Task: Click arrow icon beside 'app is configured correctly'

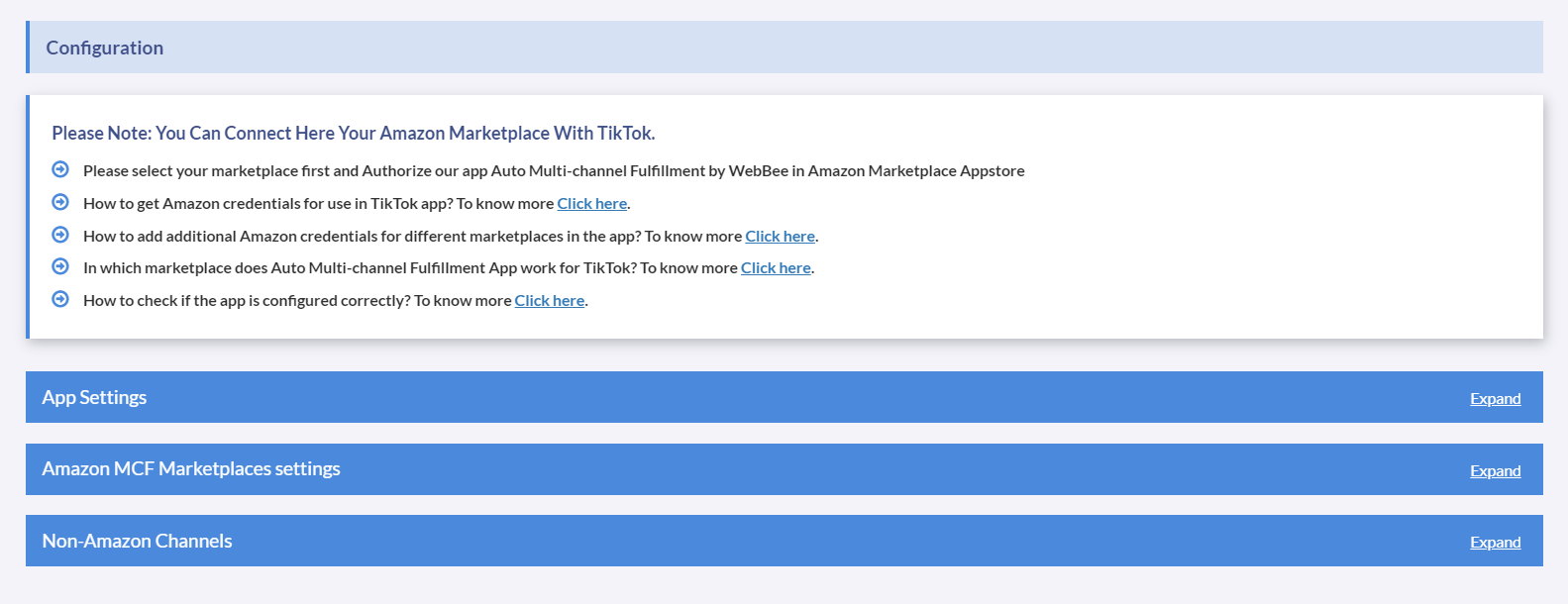Action: coord(60,299)
